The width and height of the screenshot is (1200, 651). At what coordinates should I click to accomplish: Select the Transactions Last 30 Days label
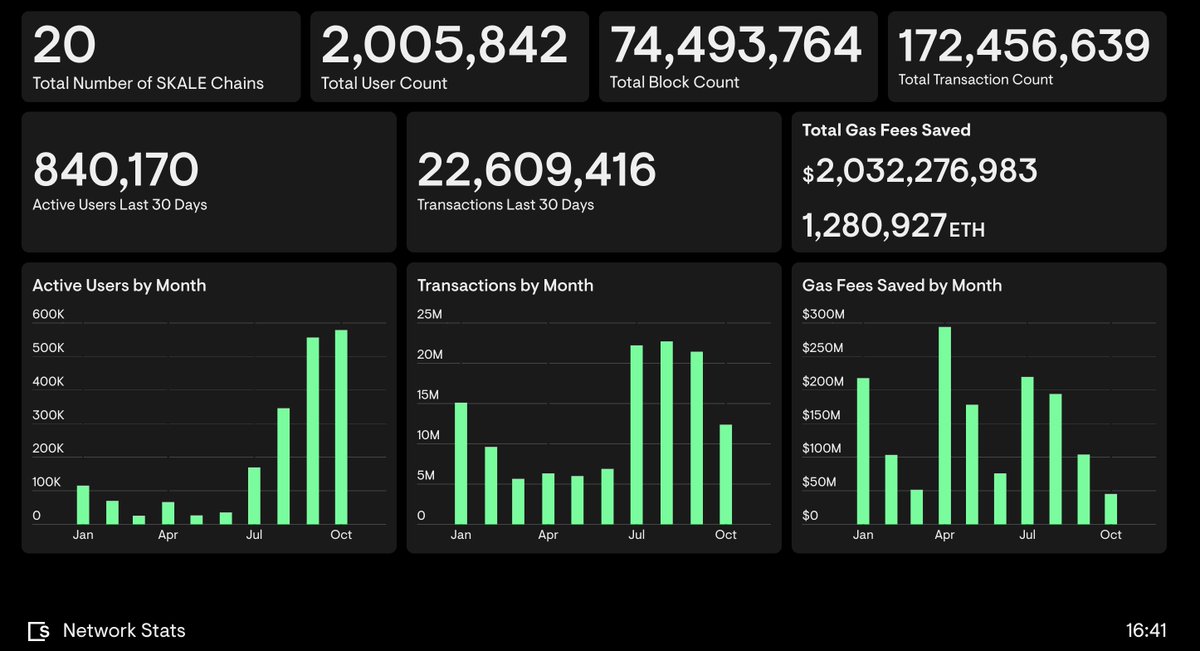505,205
